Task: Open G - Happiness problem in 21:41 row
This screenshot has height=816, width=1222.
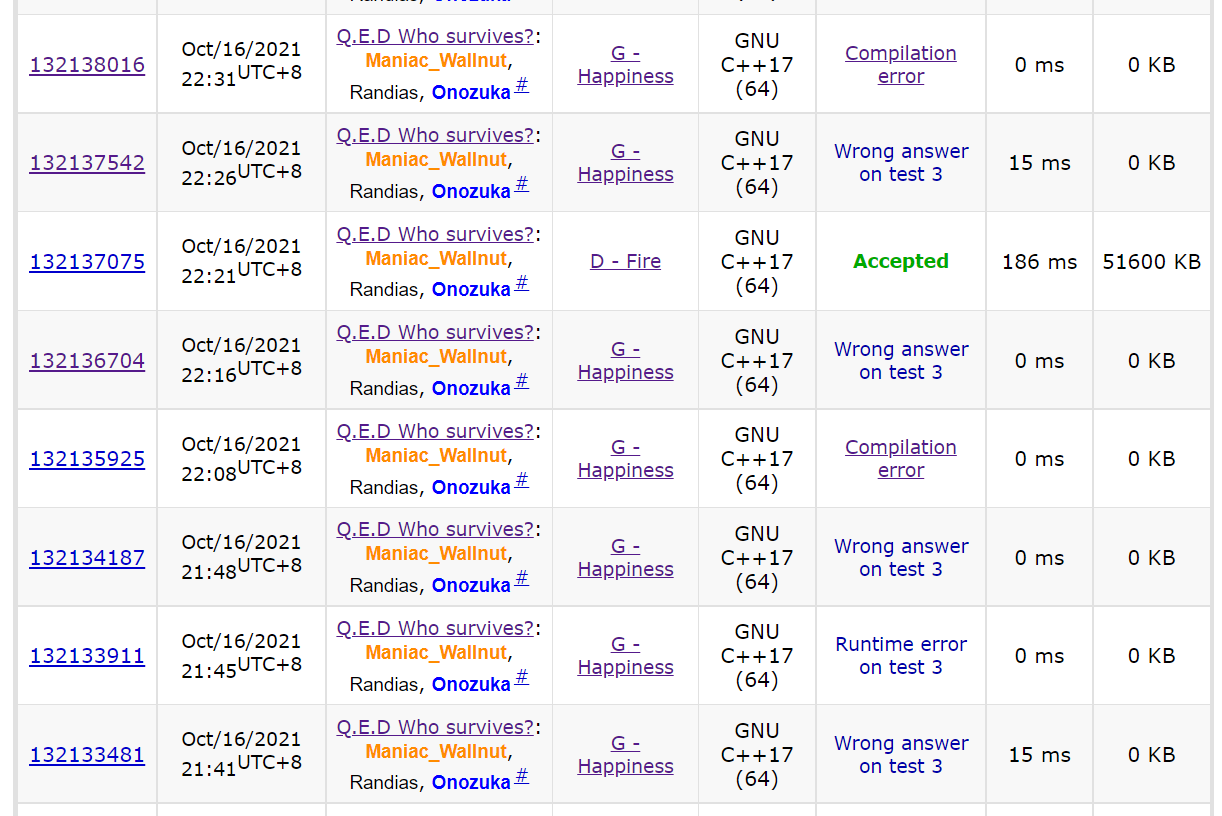Action: pos(625,755)
